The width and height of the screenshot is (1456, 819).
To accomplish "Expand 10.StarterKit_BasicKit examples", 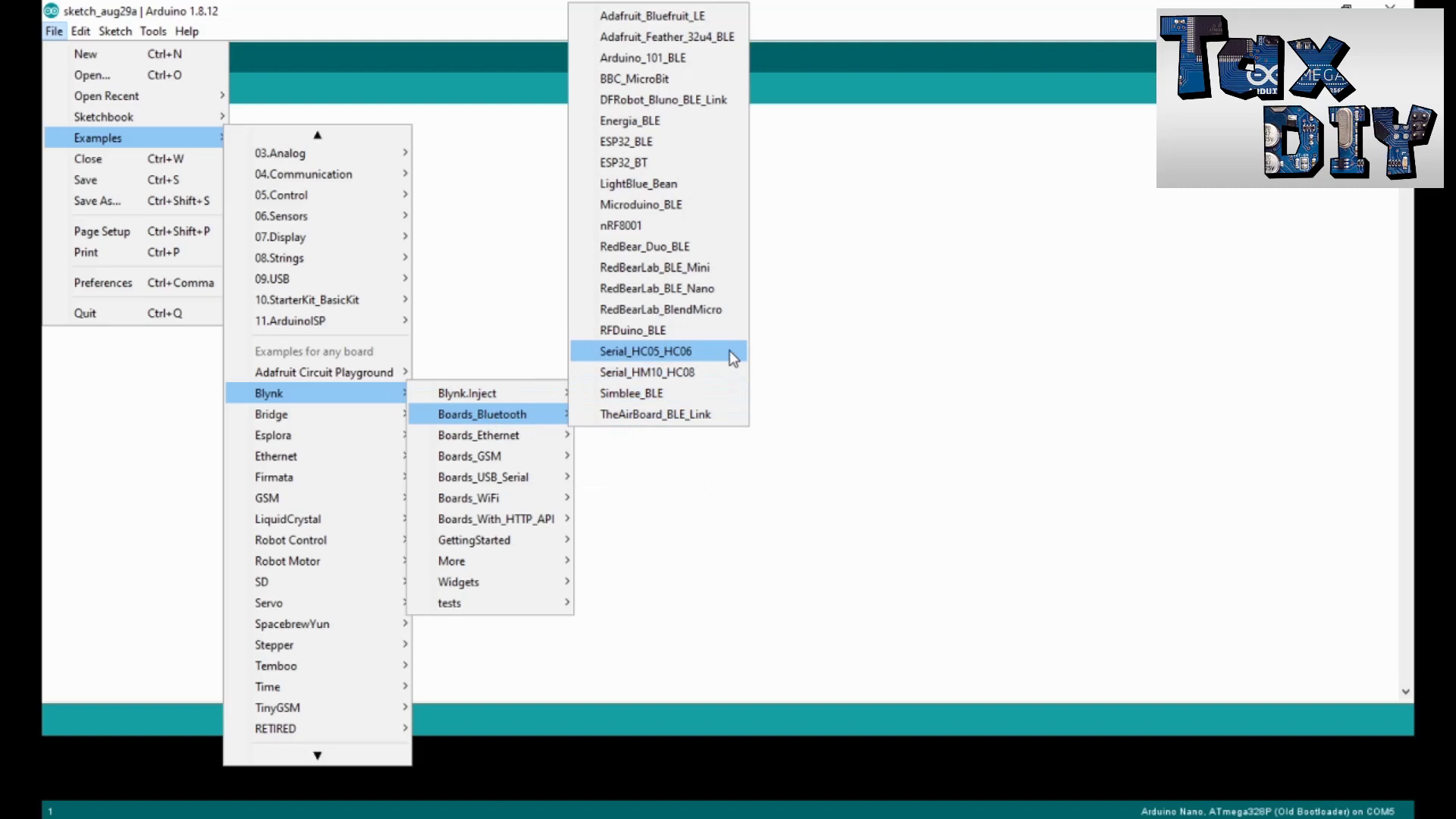I will coord(318,300).
